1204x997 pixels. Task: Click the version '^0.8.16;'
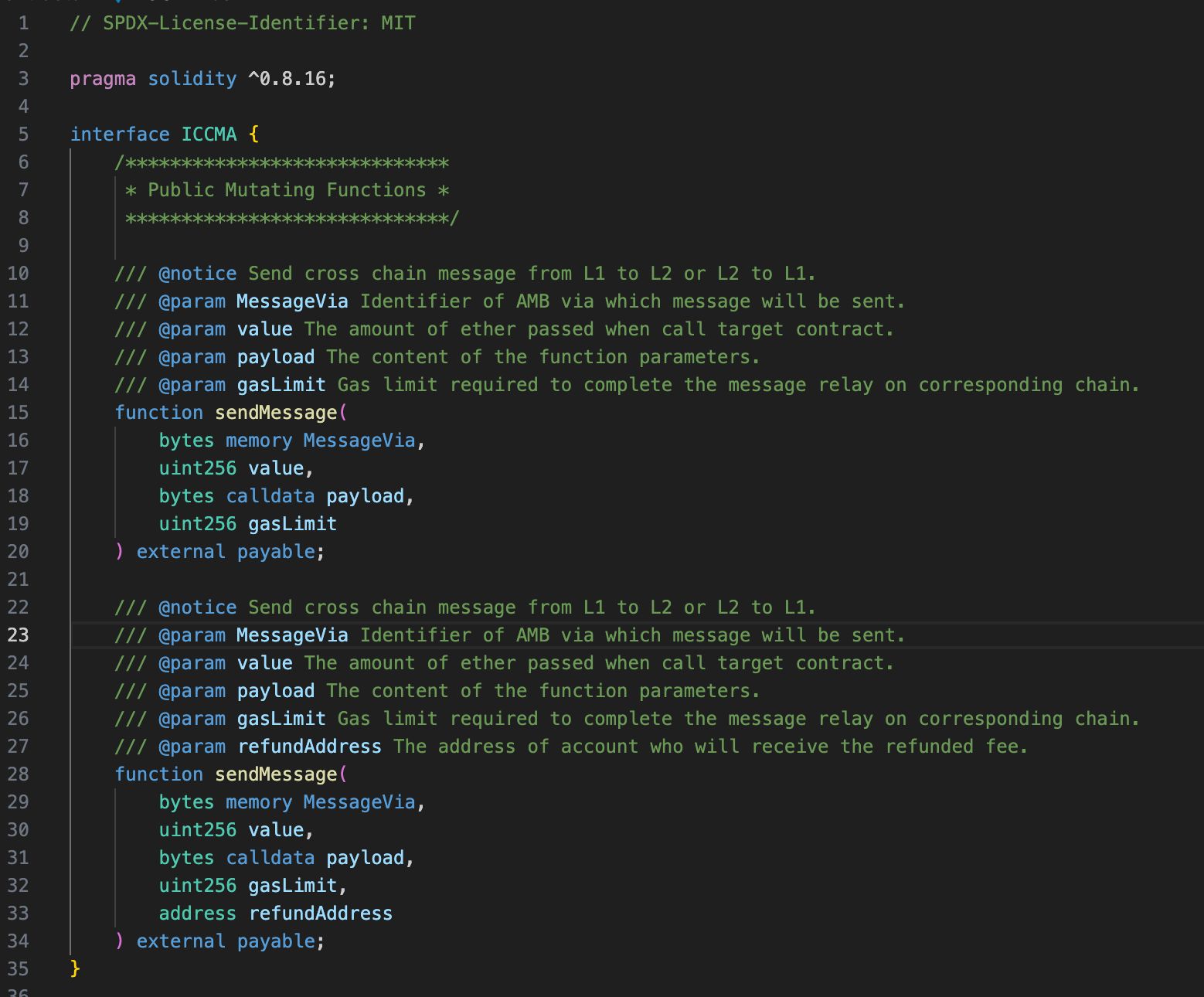click(292, 79)
